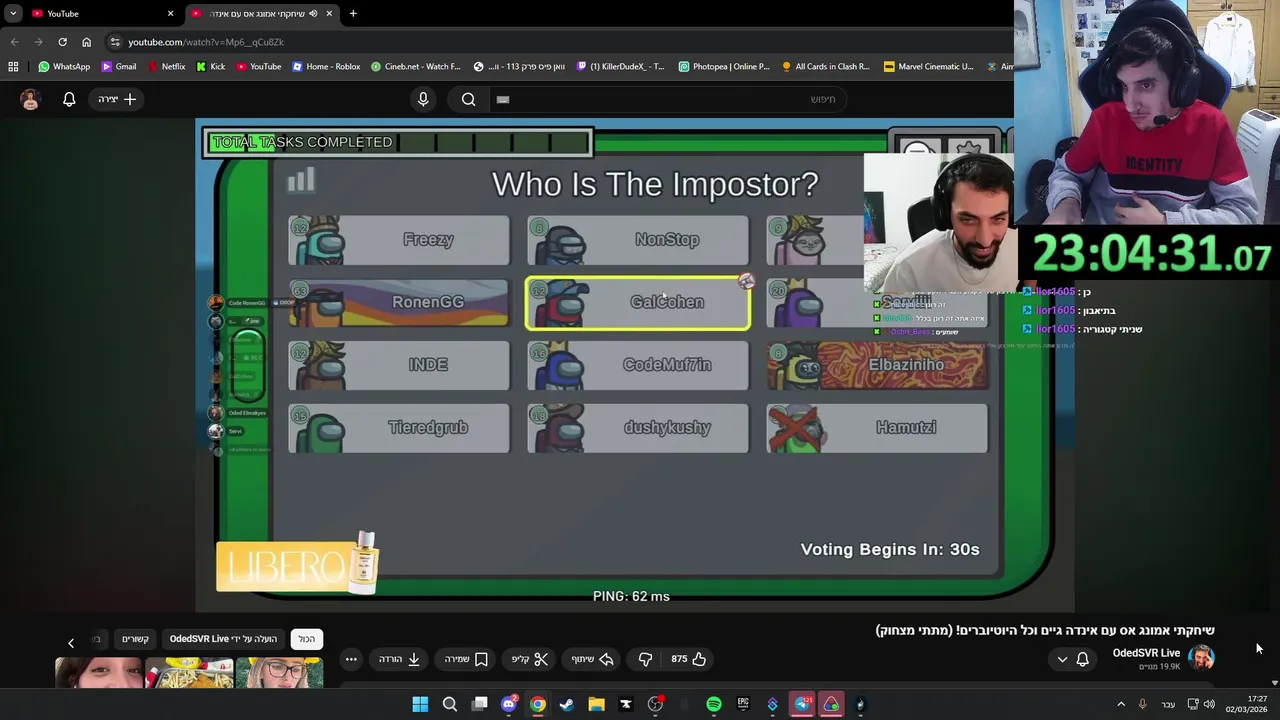Click the youtube.com address bar URL
The width and height of the screenshot is (1280, 720).
click(206, 42)
